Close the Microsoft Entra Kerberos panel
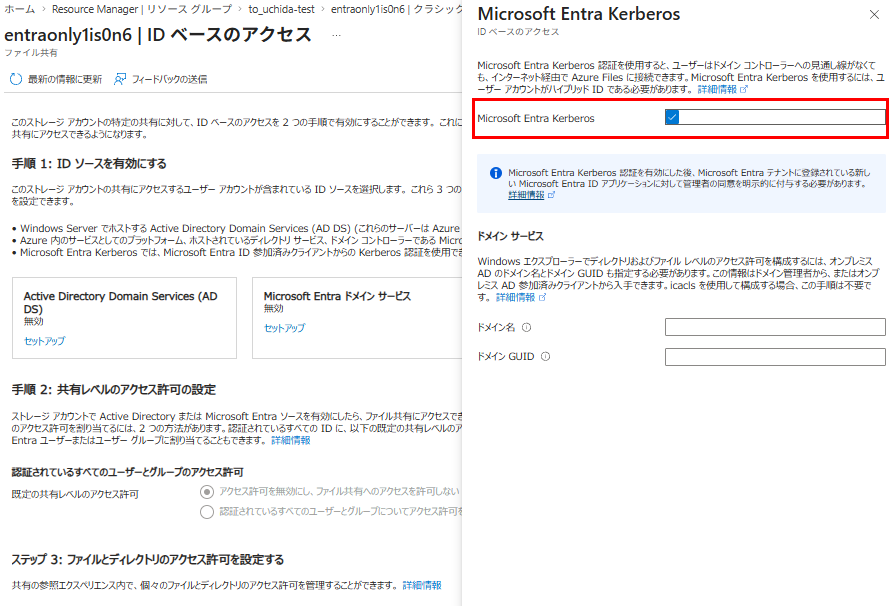The image size is (890, 606). coord(874,15)
